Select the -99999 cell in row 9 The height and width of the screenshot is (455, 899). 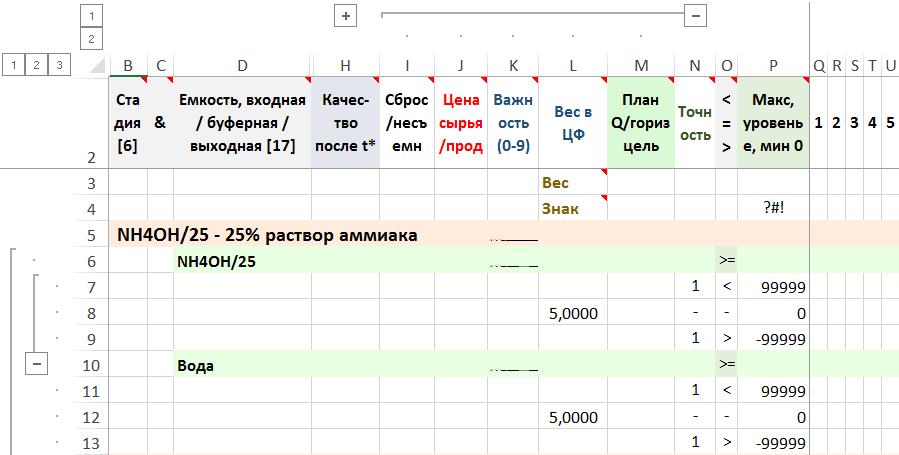pyautogui.click(x=772, y=339)
